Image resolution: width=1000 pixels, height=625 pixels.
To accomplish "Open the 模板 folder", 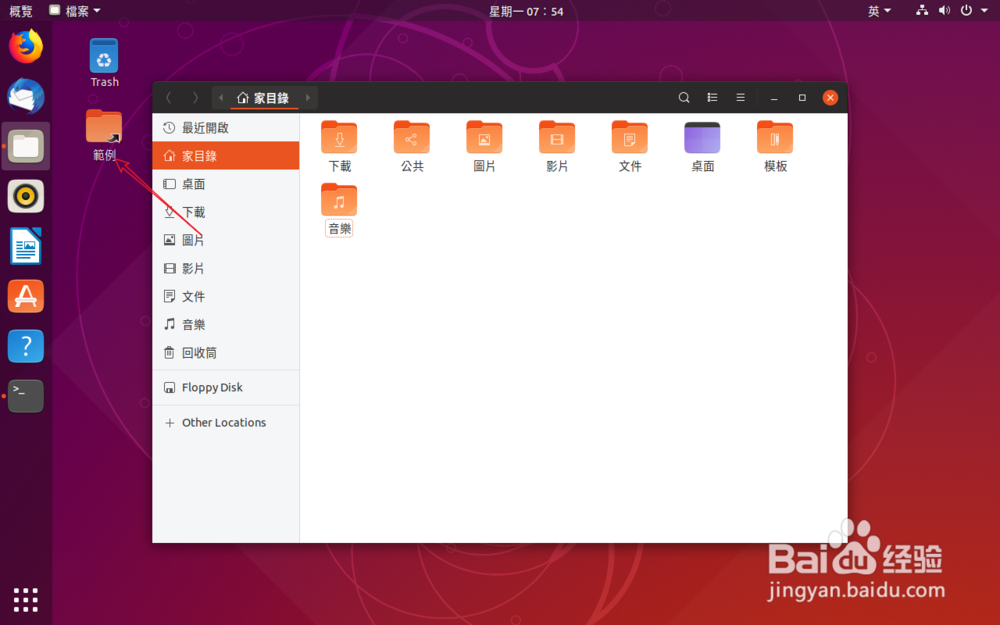I will (x=775, y=146).
